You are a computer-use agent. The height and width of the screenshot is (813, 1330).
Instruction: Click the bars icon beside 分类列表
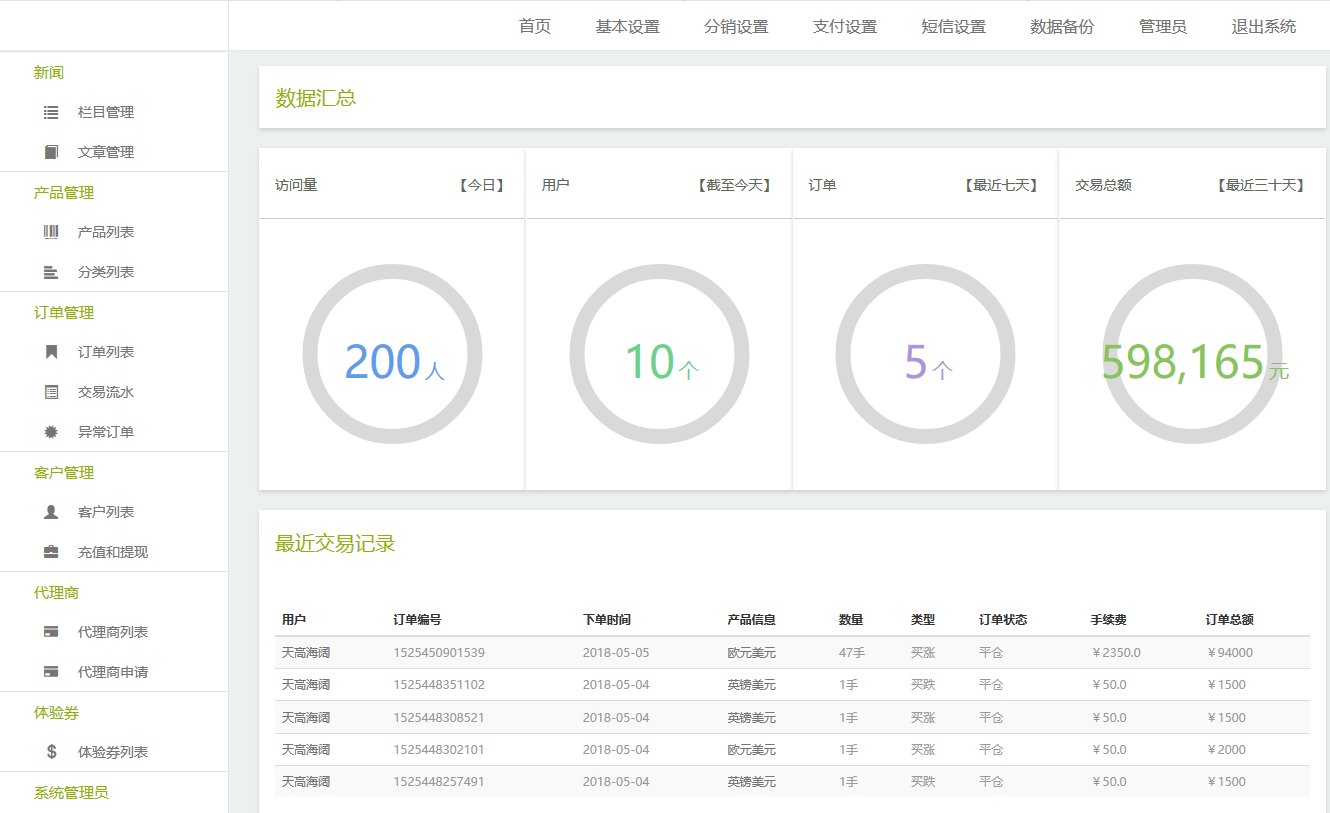(51, 272)
